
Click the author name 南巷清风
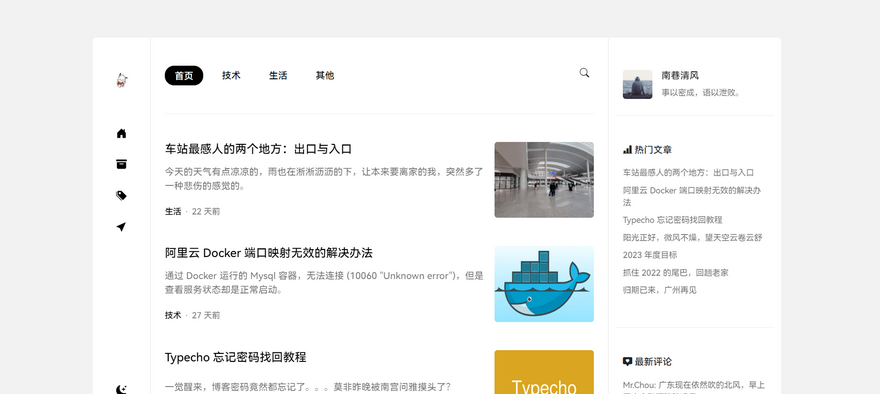coord(680,76)
